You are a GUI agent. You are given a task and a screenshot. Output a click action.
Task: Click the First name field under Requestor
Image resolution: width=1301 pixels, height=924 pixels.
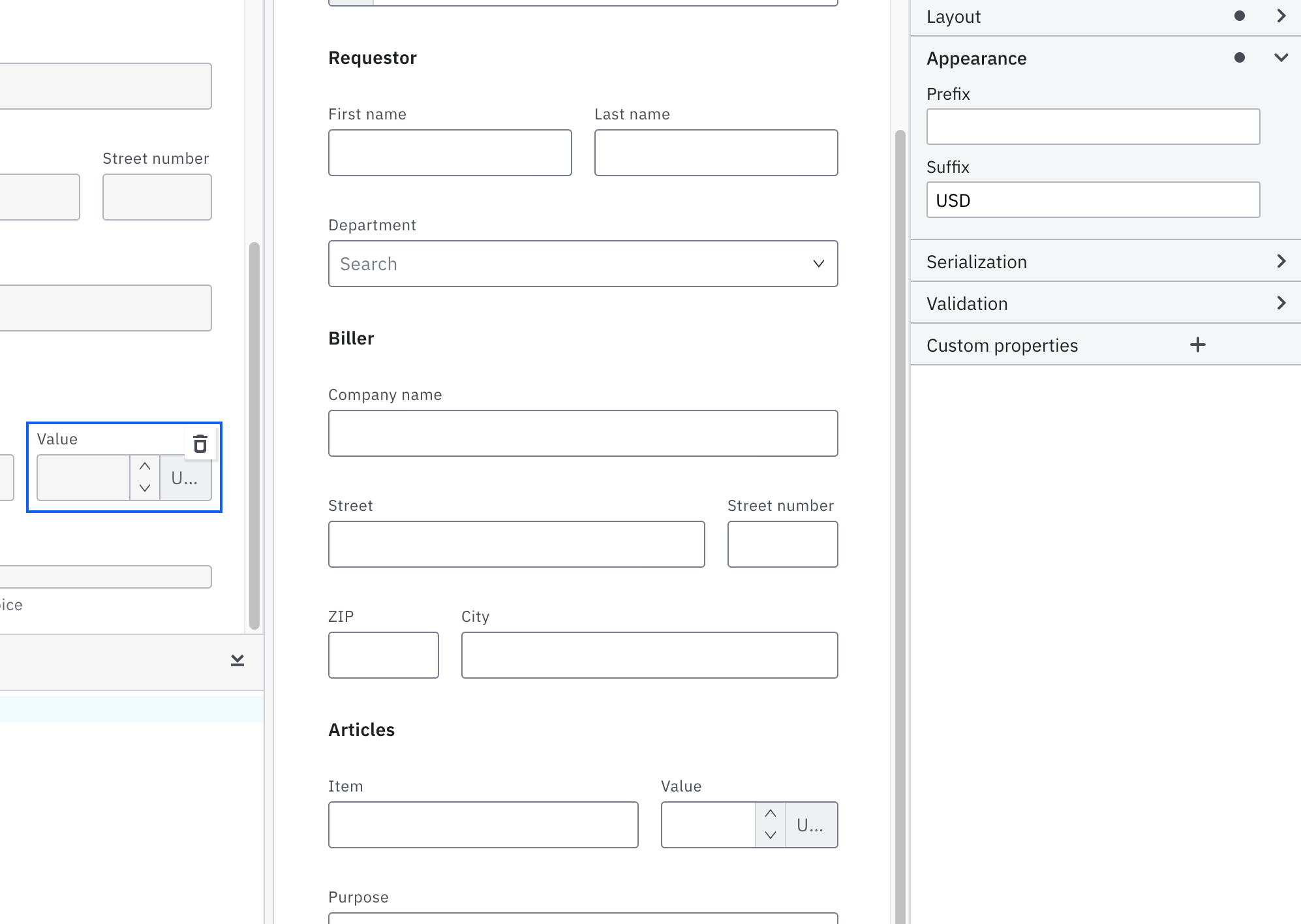coord(450,152)
